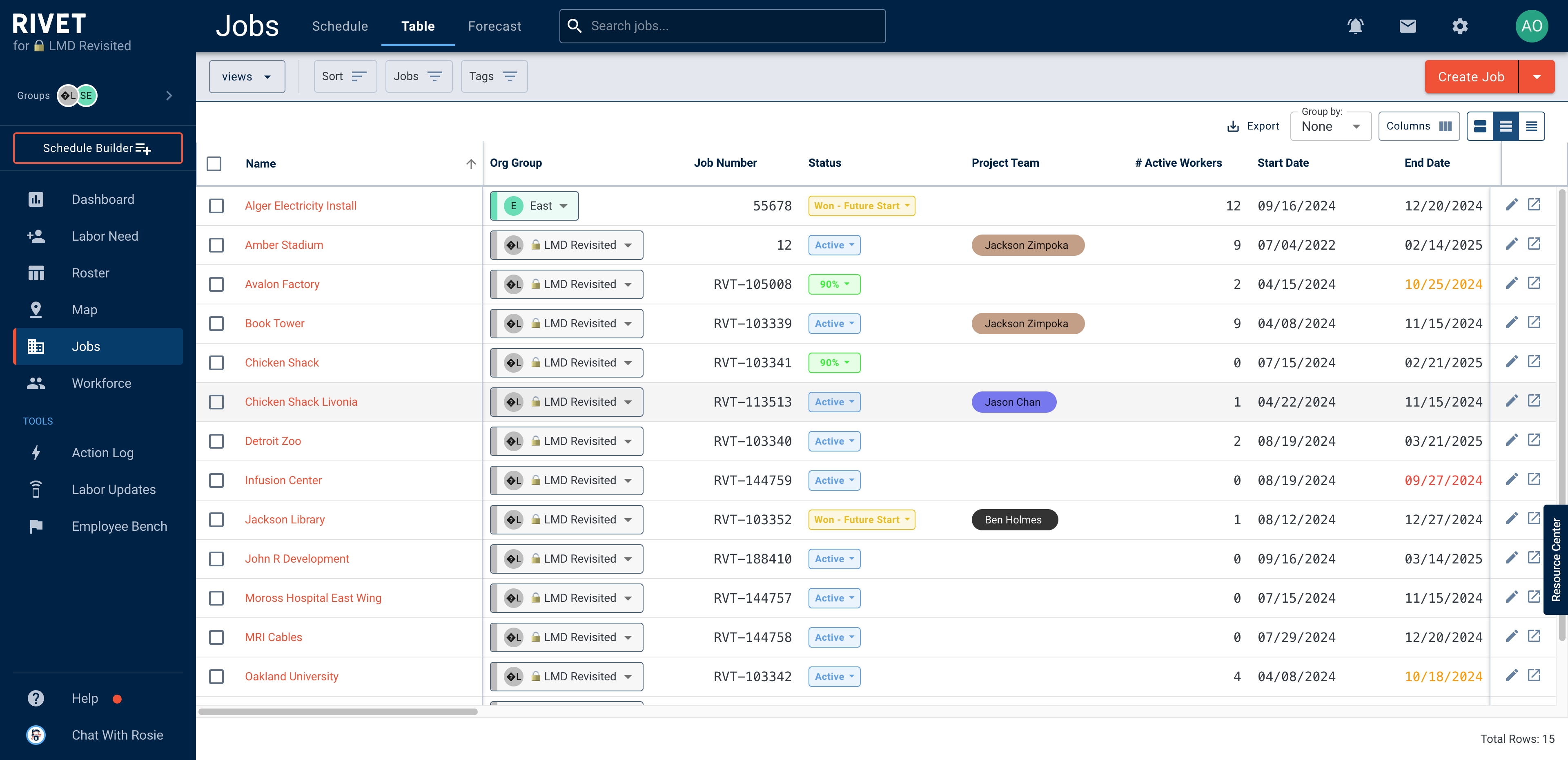Viewport: 1568px width, 760px height.
Task: Click the Workforce people icon
Action: pos(36,383)
